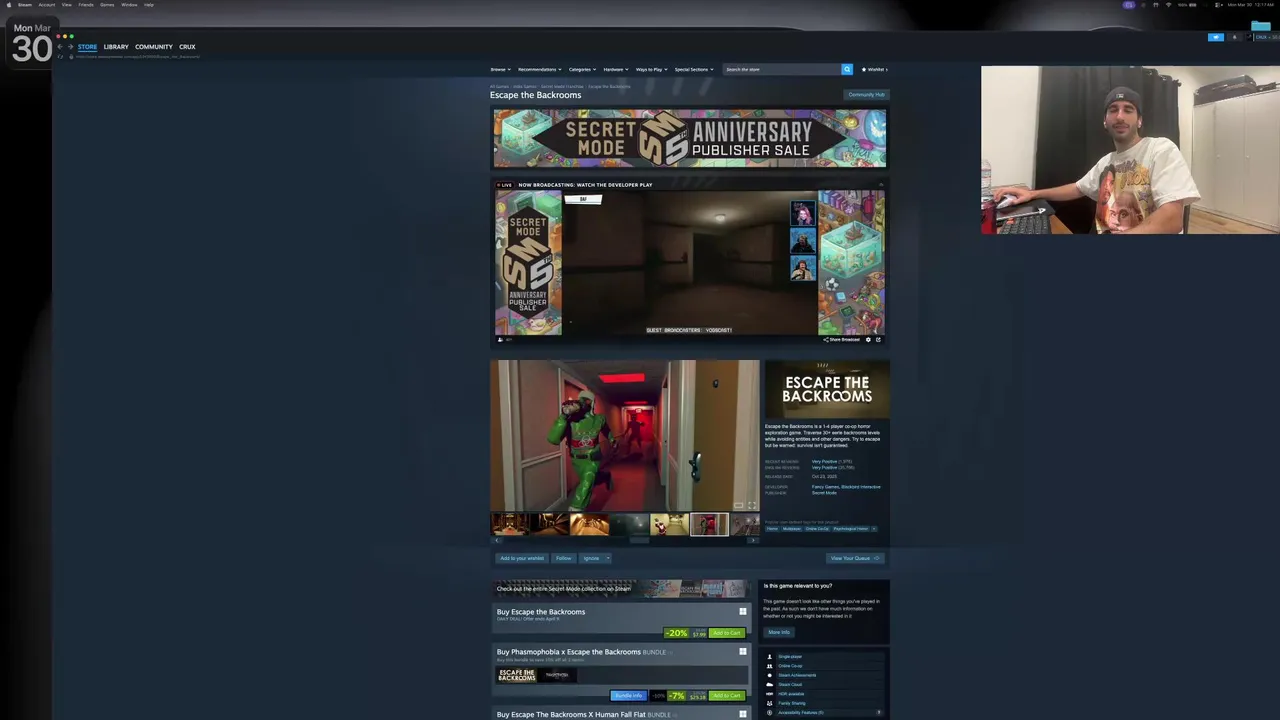Image resolution: width=1280 pixels, height=720 pixels.
Task: Click the More Info button
Action: click(x=779, y=632)
